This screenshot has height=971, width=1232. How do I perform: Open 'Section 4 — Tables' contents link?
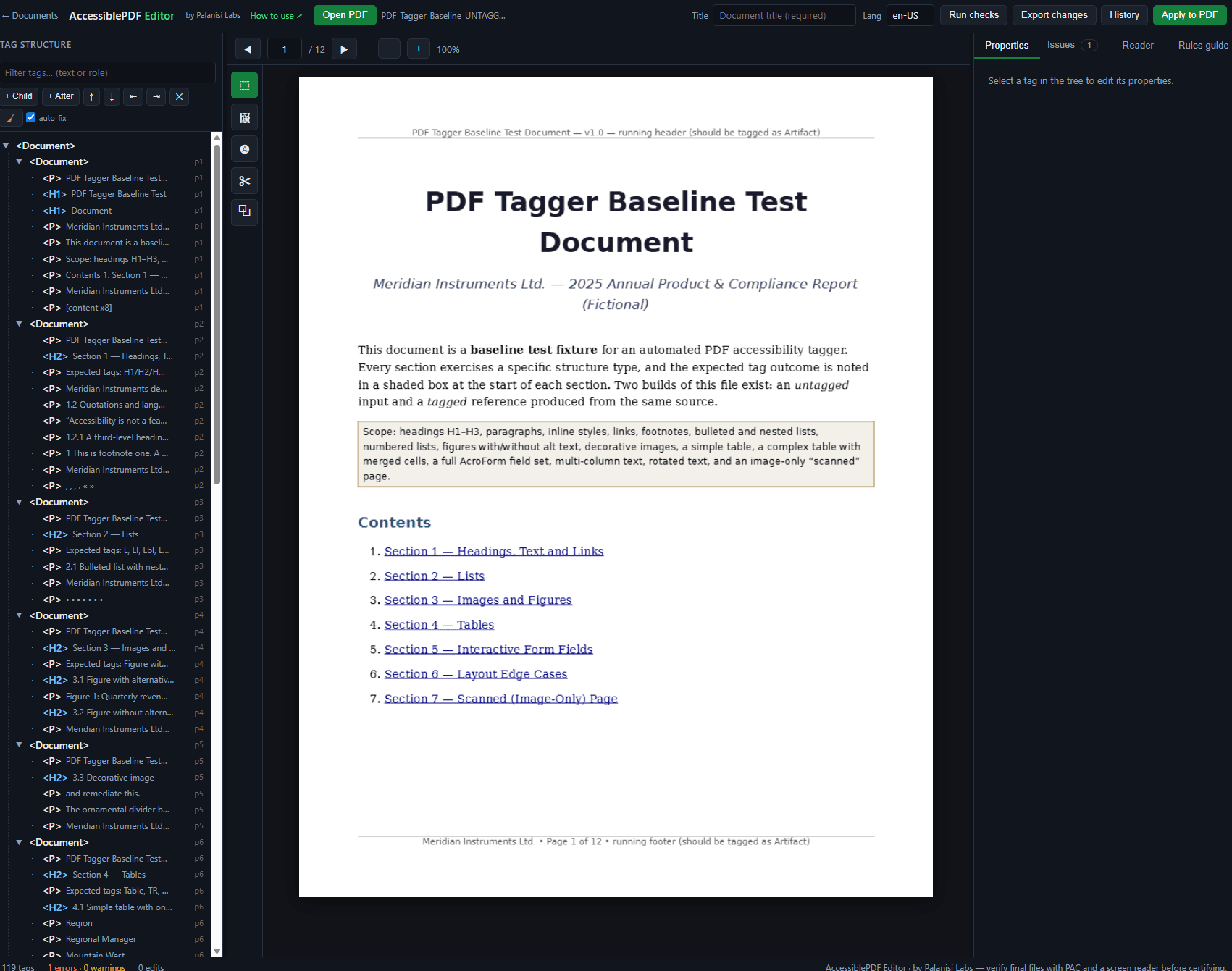pos(439,624)
